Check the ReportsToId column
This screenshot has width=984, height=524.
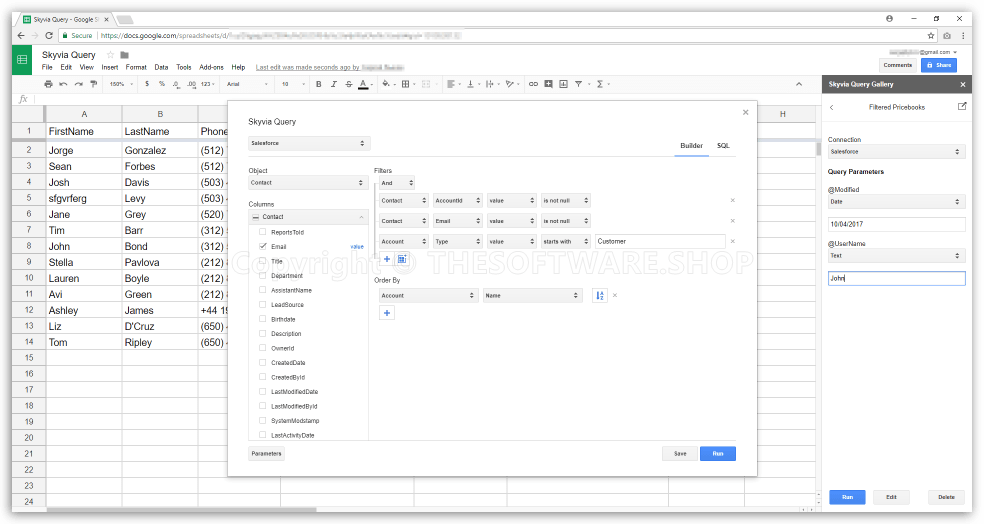pos(263,232)
